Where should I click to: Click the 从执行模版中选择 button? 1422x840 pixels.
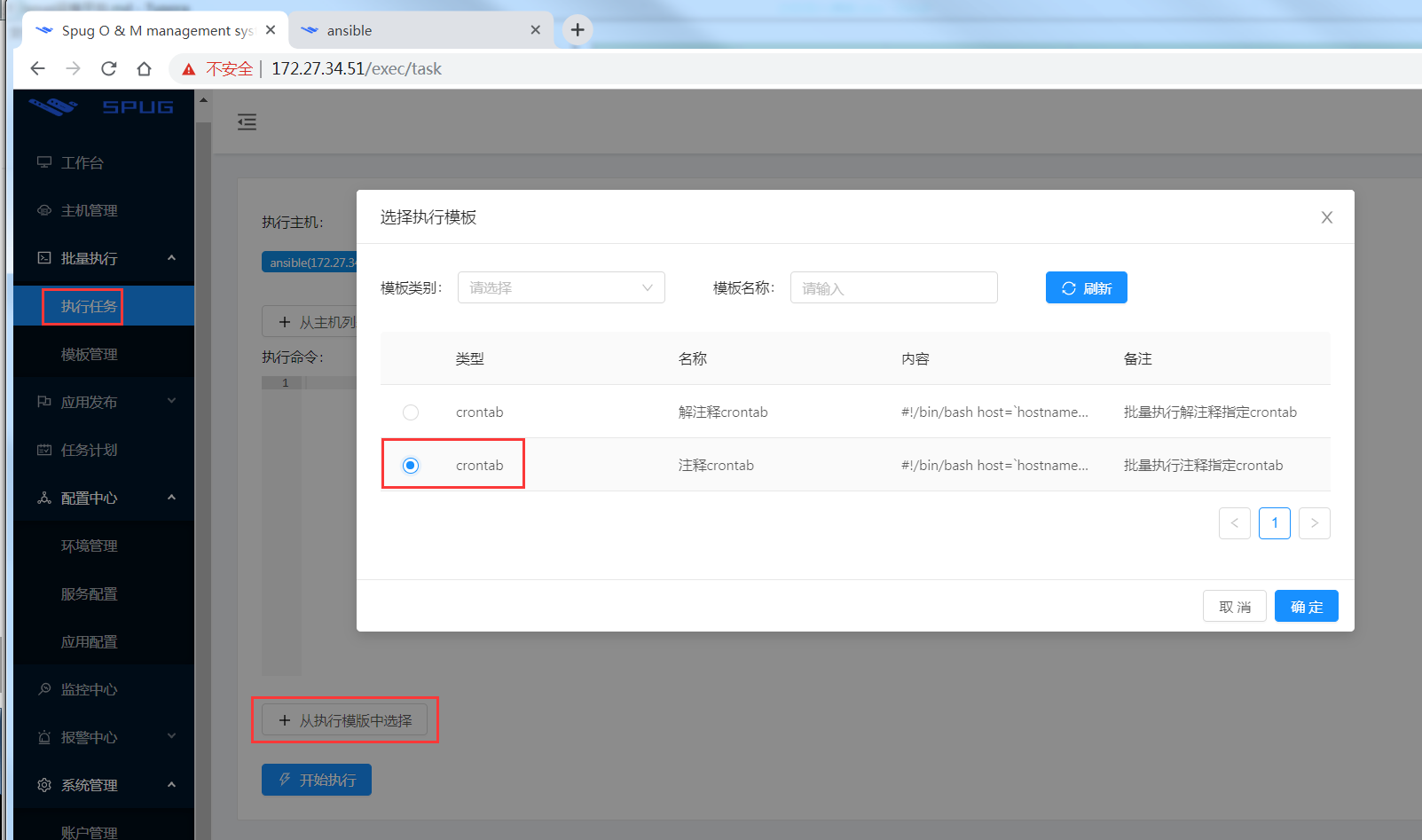[345, 720]
